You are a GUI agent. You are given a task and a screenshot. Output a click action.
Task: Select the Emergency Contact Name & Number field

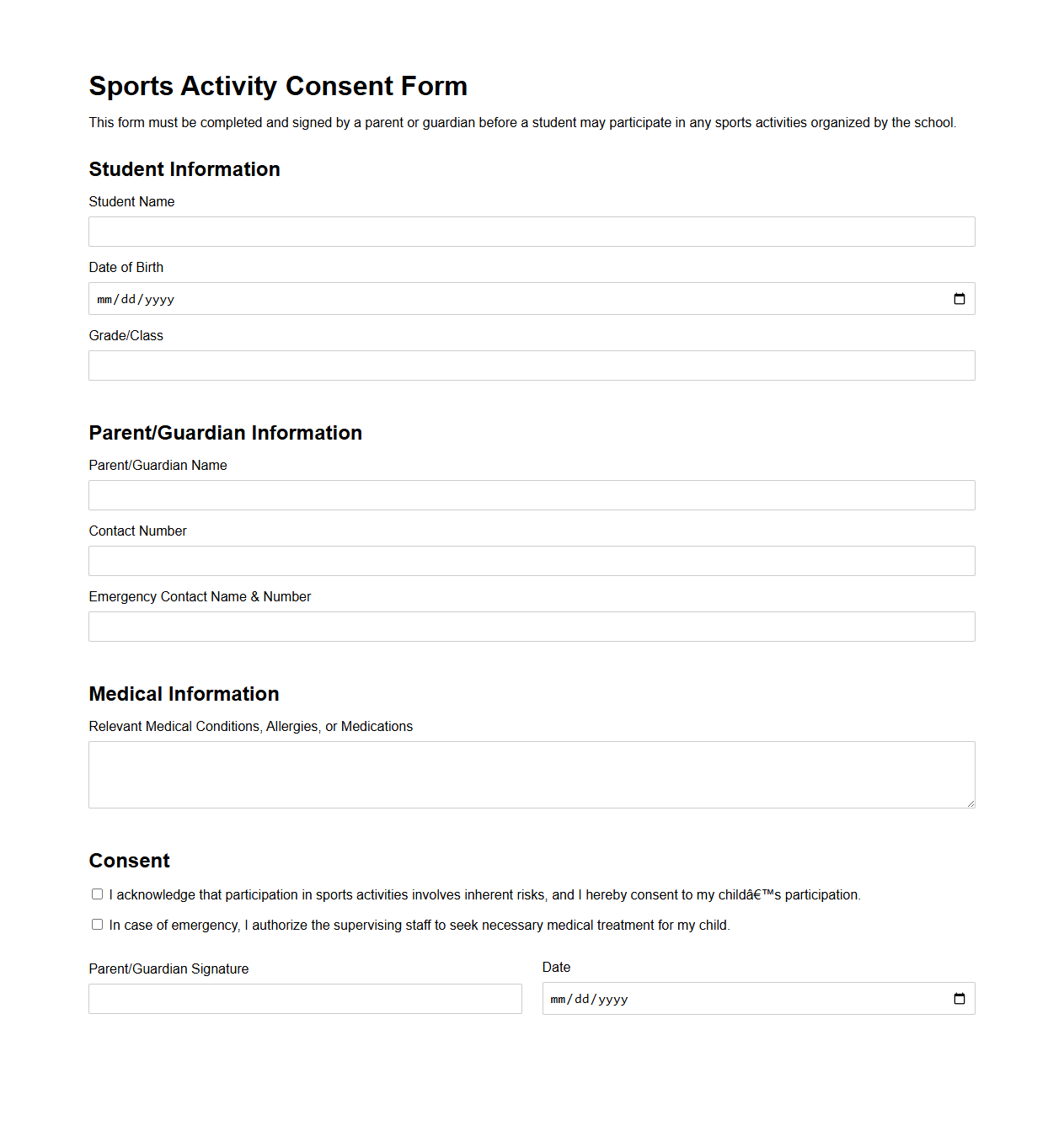[531, 626]
